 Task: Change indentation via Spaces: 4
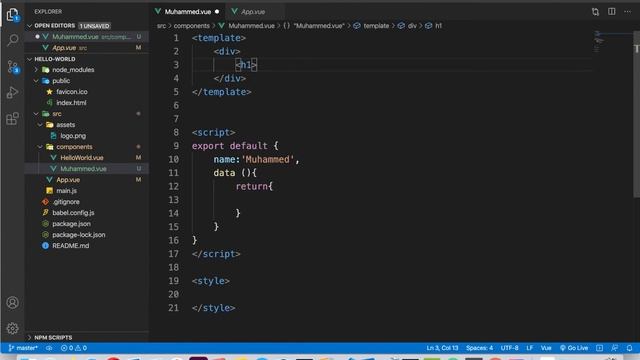tap(480, 348)
